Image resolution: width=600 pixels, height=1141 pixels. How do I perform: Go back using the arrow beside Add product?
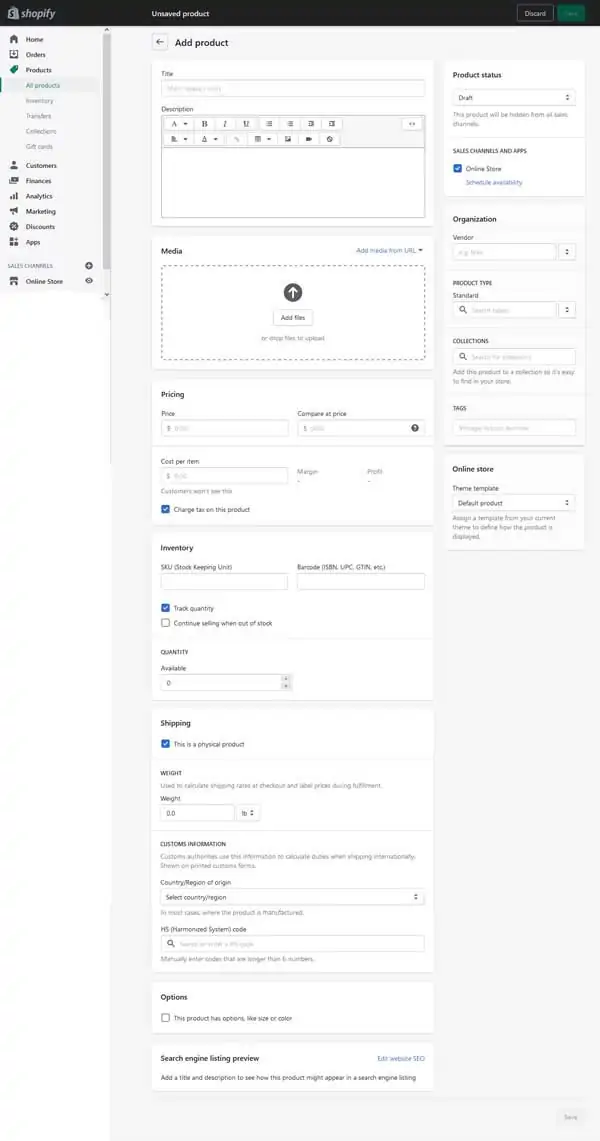coord(160,42)
